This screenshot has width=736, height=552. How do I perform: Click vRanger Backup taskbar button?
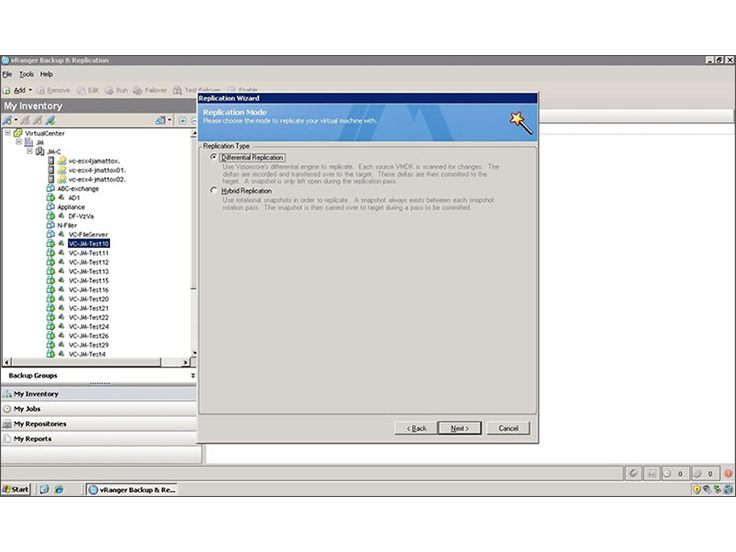tap(132, 490)
